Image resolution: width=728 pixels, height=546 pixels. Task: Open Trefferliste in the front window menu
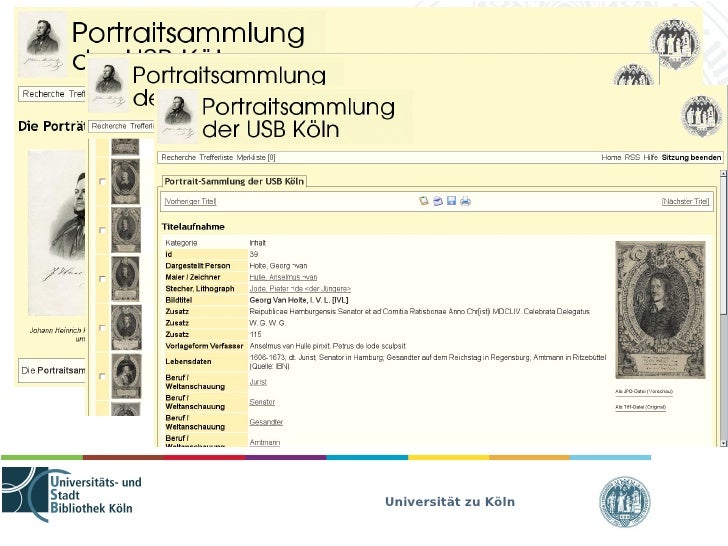click(x=216, y=157)
